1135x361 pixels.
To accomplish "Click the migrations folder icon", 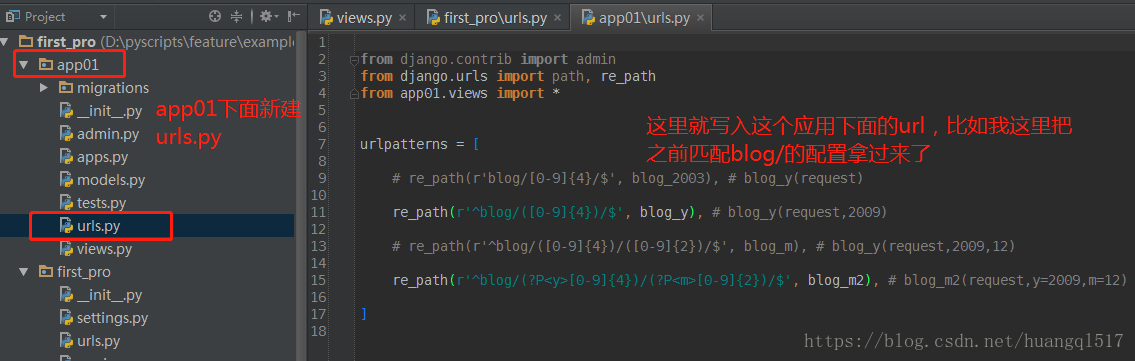I will coord(65,88).
